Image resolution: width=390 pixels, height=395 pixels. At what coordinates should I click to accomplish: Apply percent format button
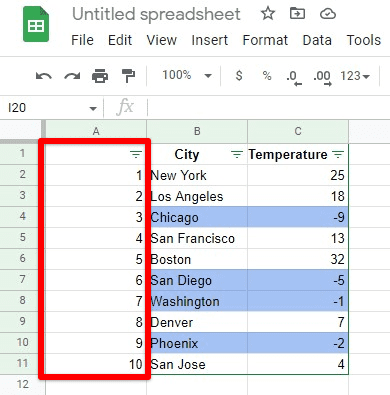[267, 76]
